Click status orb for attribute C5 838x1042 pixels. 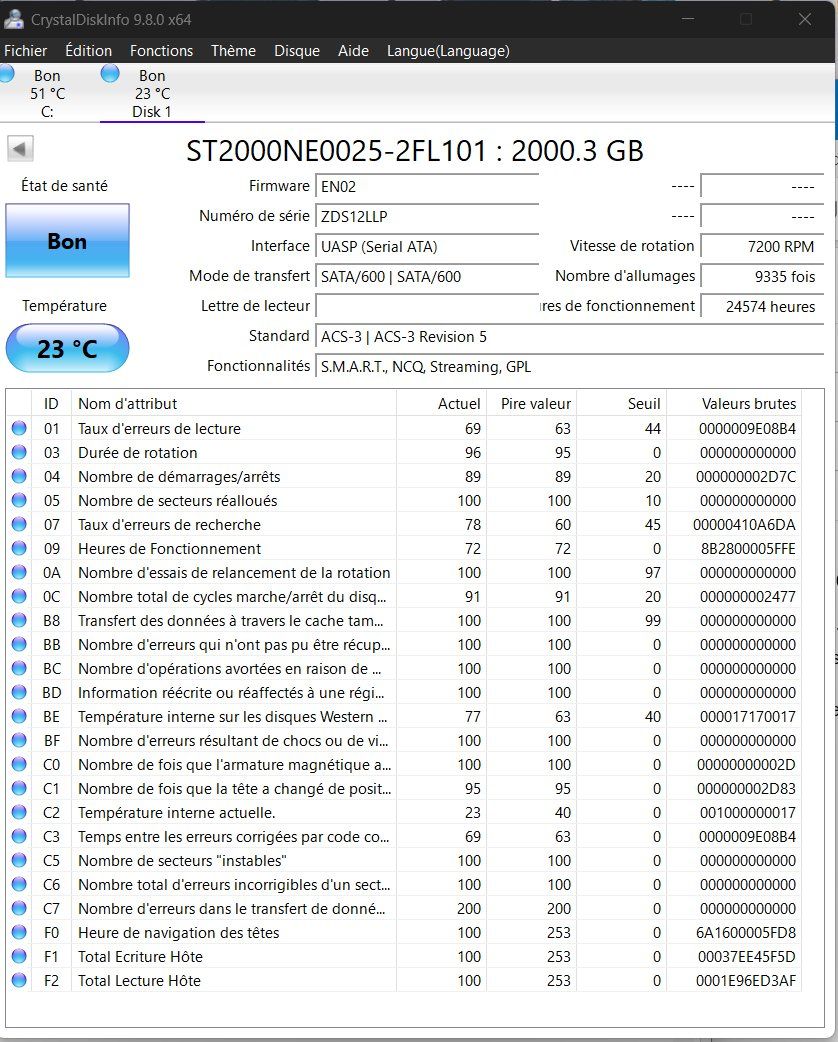(19, 860)
